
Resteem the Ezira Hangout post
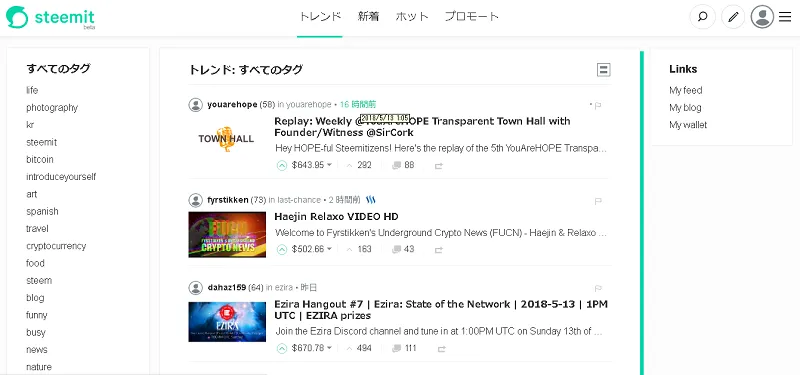coord(442,349)
